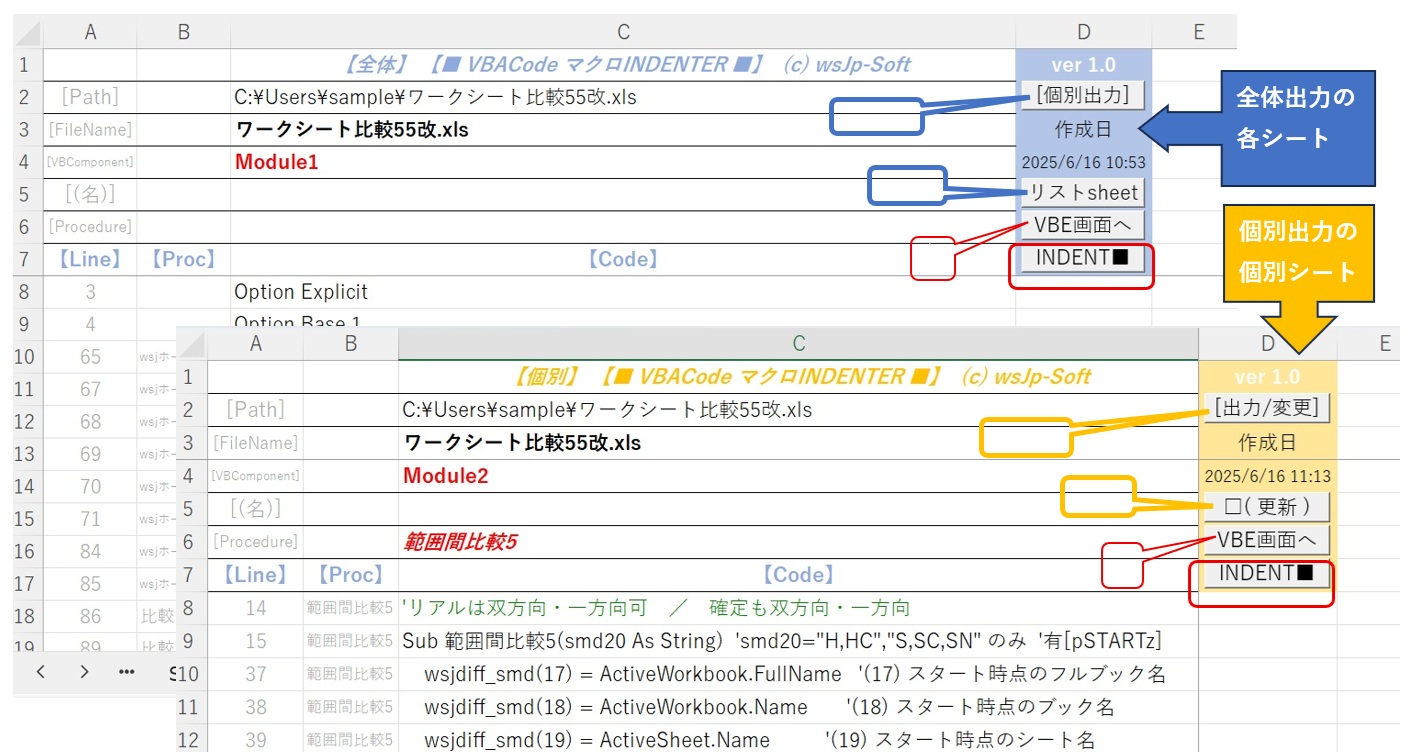Click the [出力/変更] button
This screenshot has width=1413, height=752.
1268,408
